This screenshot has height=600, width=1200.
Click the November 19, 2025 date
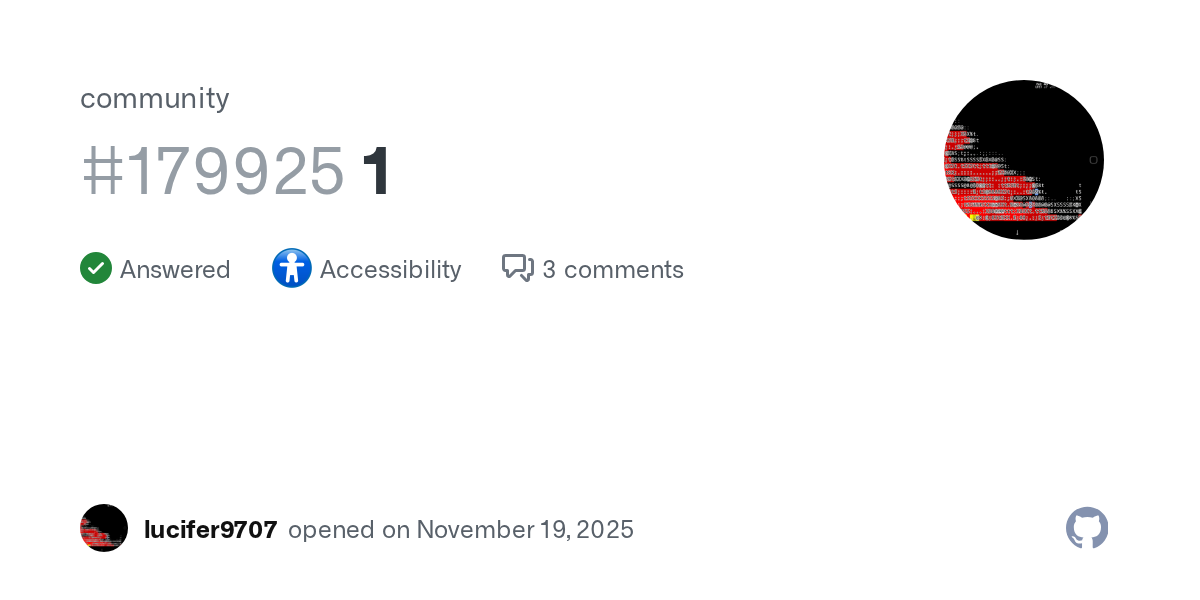tap(525, 530)
